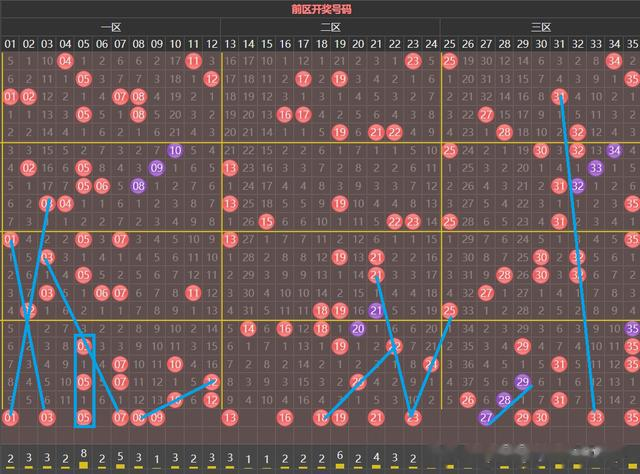Click red ball 19 in the bottom row
Image resolution: width=640 pixels, height=474 pixels.
tap(340, 418)
